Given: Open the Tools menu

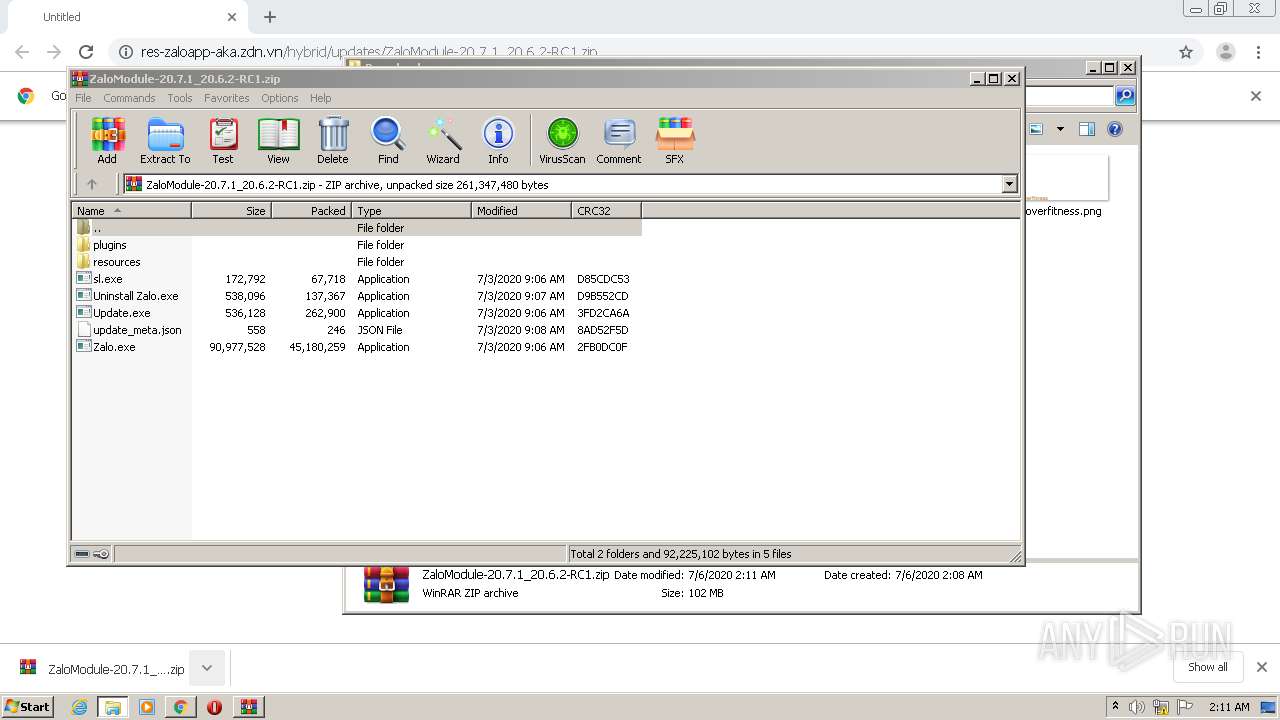Looking at the screenshot, I should tap(180, 98).
